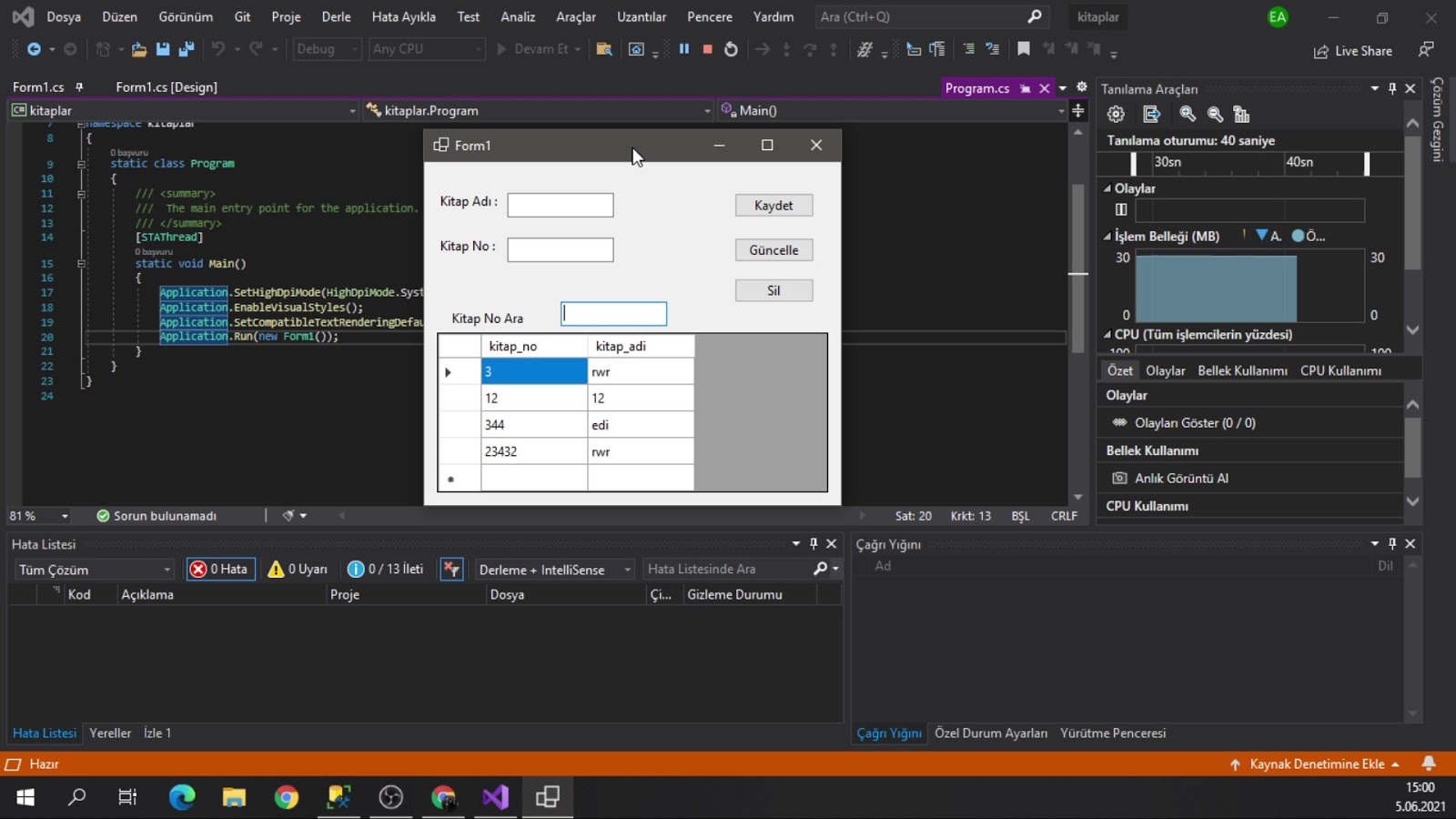Screen dimensions: 1456x819
Task: Click inside the Kitap No Ara field
Action: click(613, 313)
